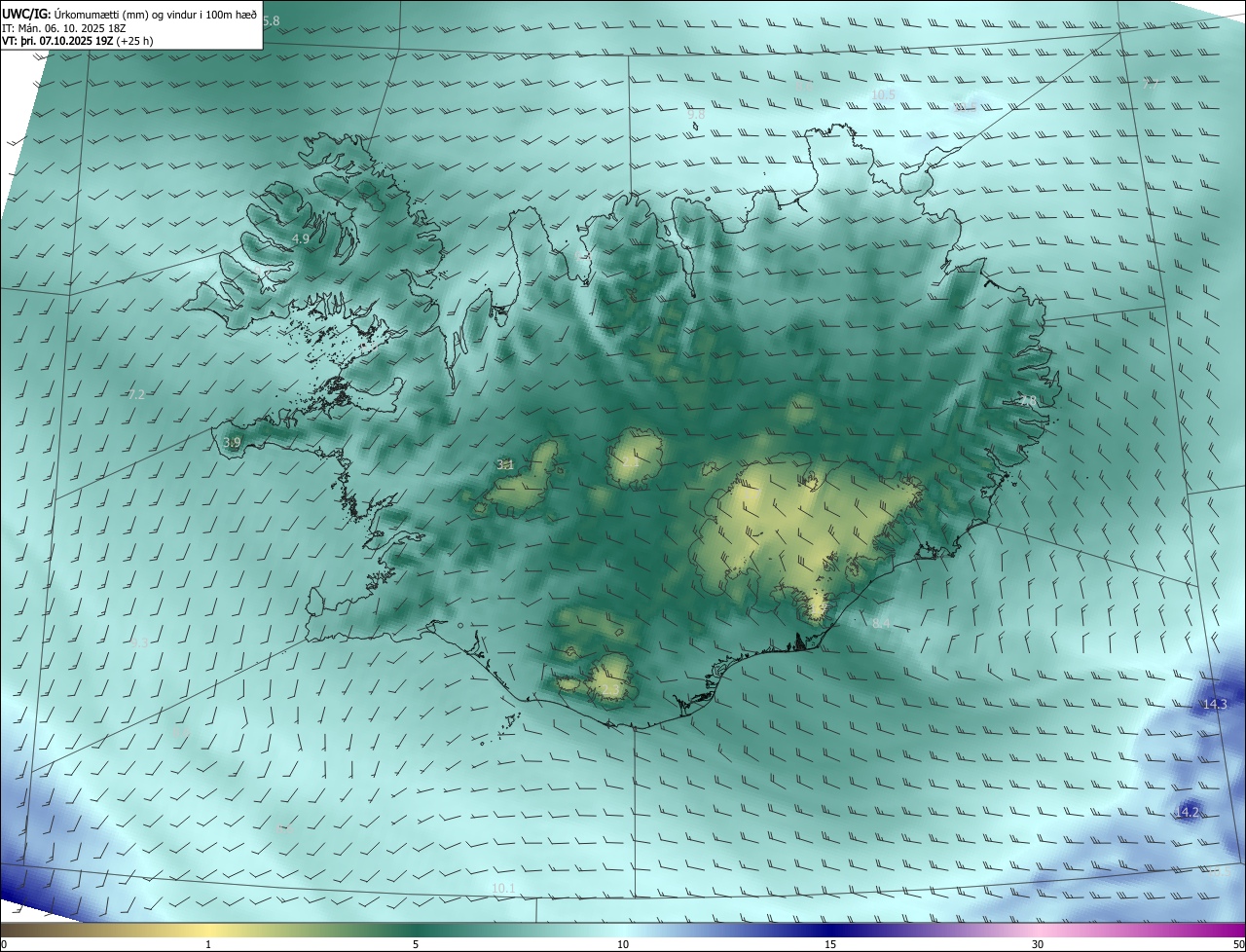The width and height of the screenshot is (1246, 952).
Task: Click the 7.7 value near the northeast corner
Action: [x=1151, y=85]
